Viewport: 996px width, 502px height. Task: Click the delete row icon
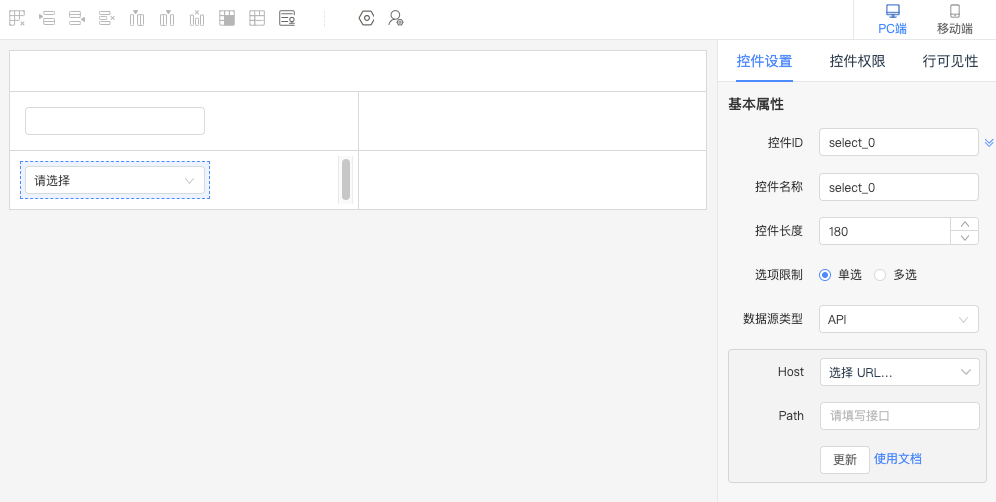coord(107,18)
